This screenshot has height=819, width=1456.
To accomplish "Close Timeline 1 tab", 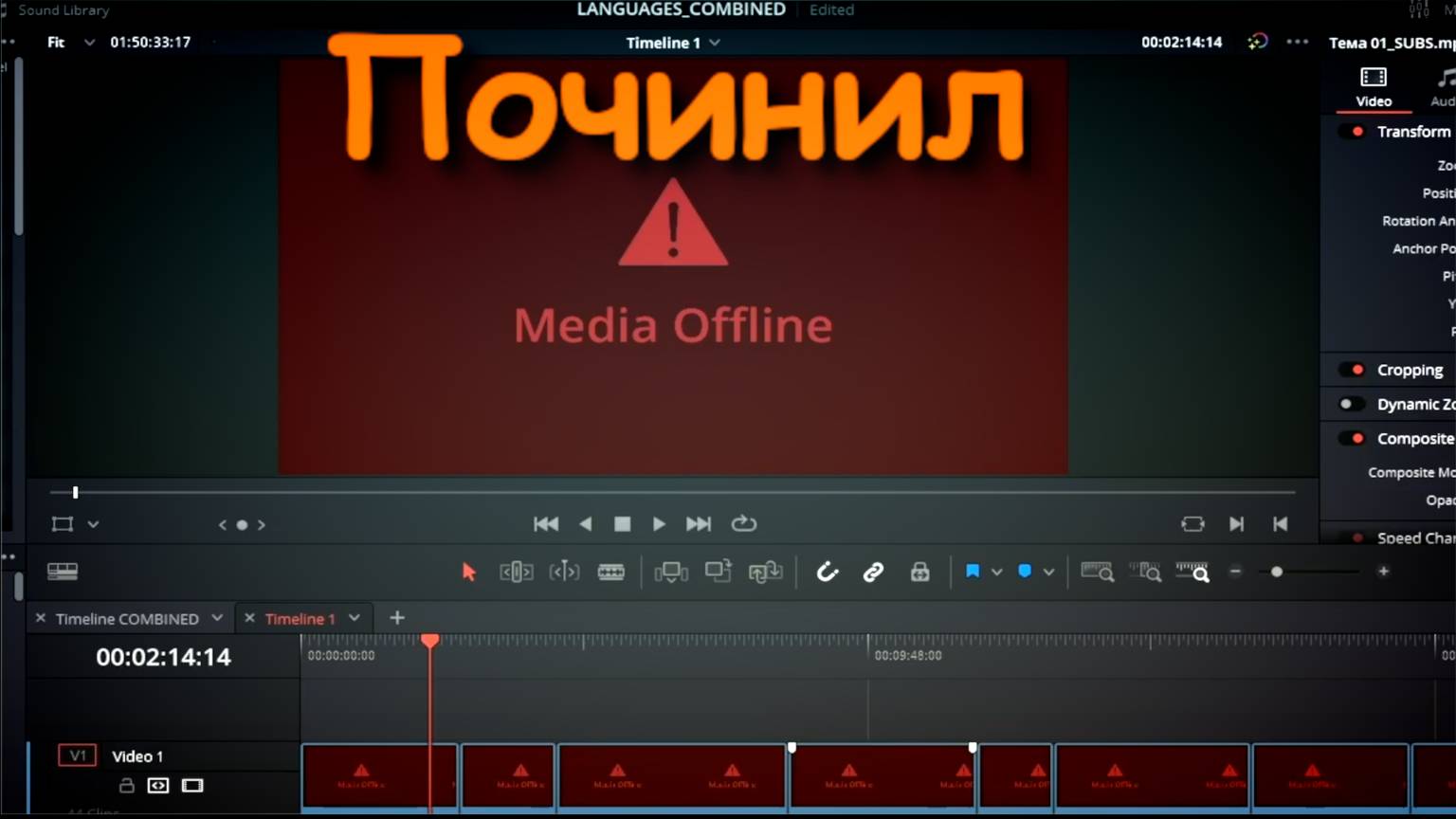I will coord(249,618).
